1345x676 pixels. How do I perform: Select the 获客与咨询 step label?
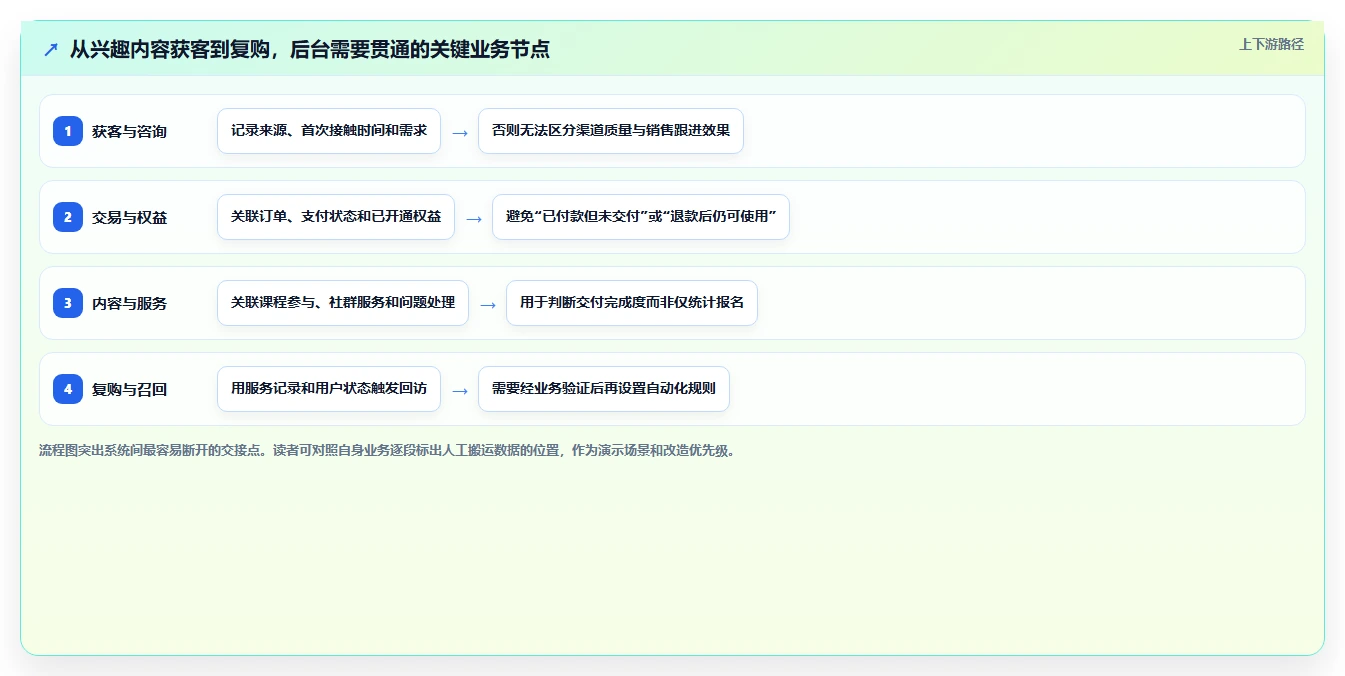tap(130, 131)
